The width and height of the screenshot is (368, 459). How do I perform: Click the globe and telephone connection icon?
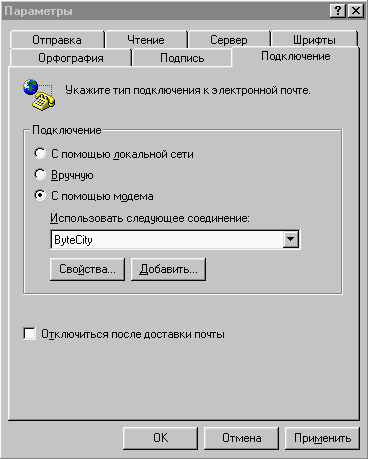(x=39, y=95)
